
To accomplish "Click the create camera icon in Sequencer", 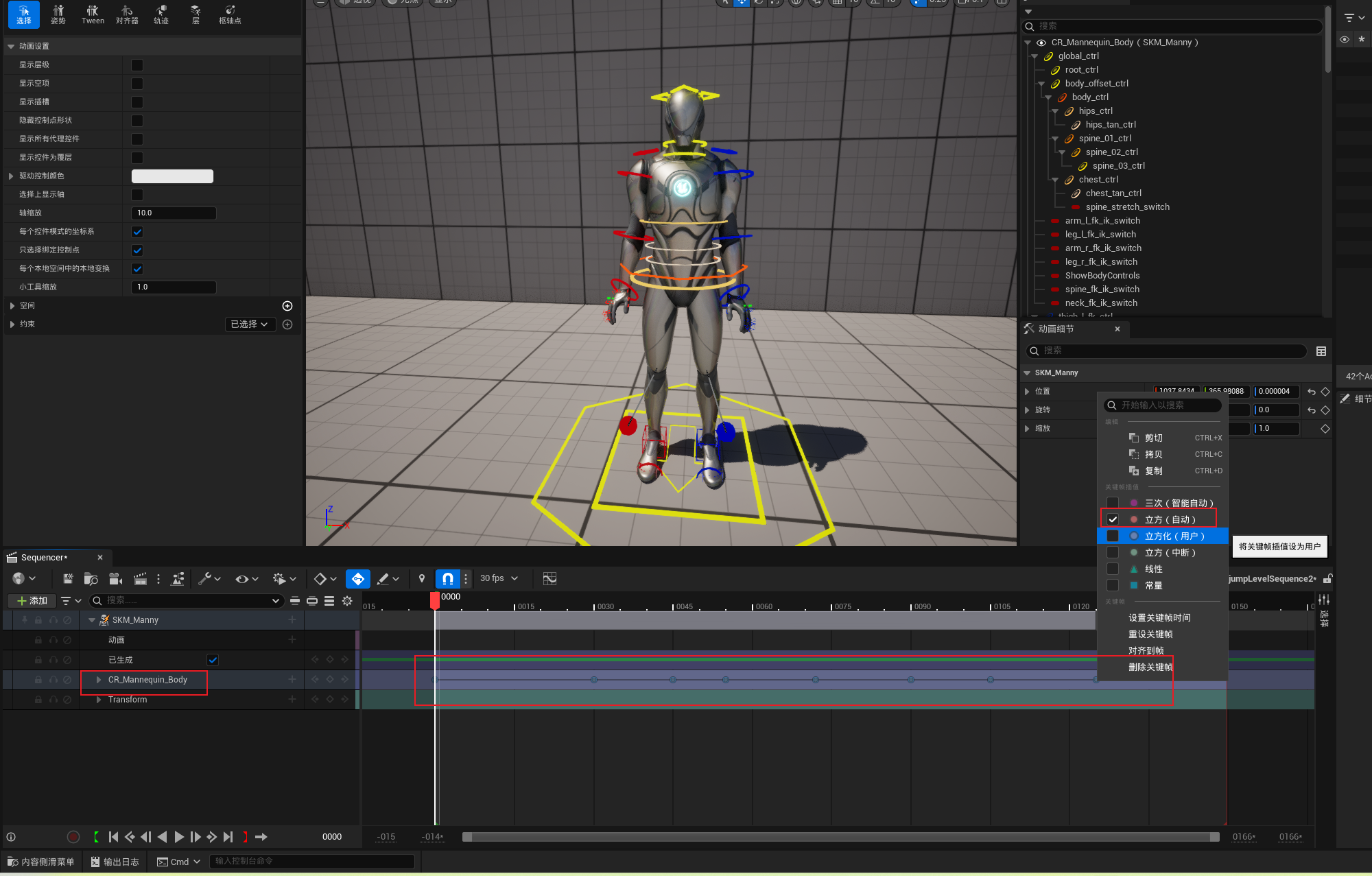I will (116, 579).
